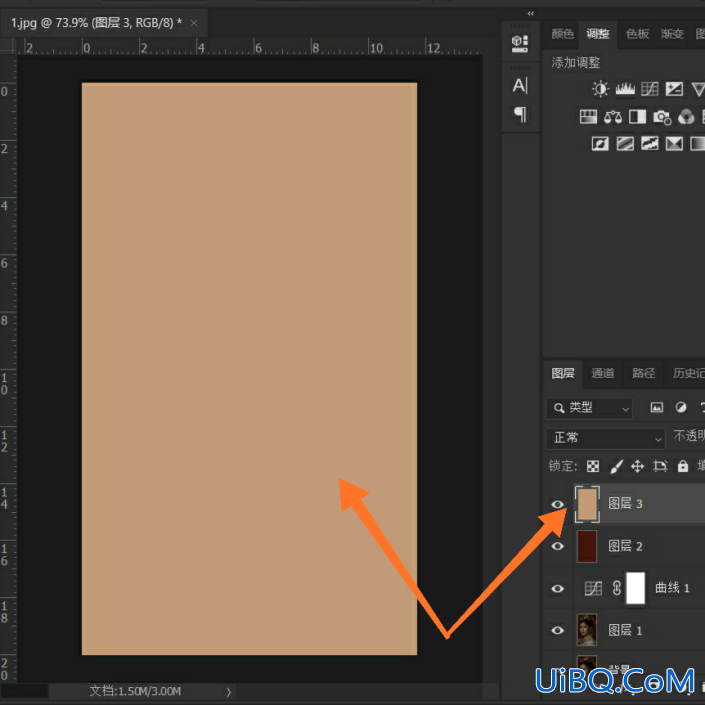Add a Black & White adjustment

[x=638, y=117]
